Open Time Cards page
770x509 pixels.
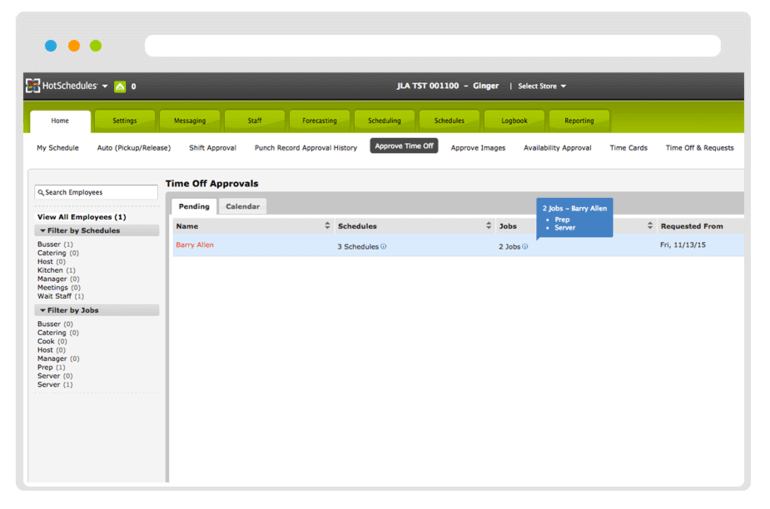tap(629, 148)
